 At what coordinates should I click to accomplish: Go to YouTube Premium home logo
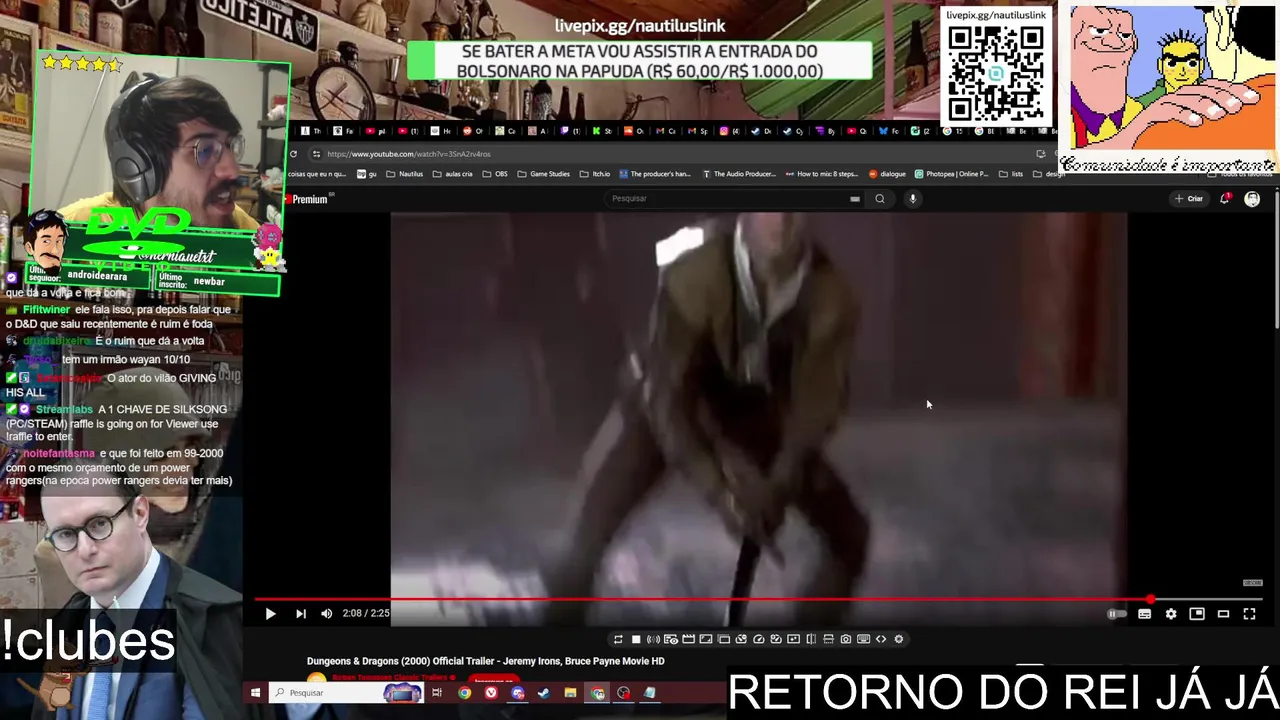(x=309, y=199)
